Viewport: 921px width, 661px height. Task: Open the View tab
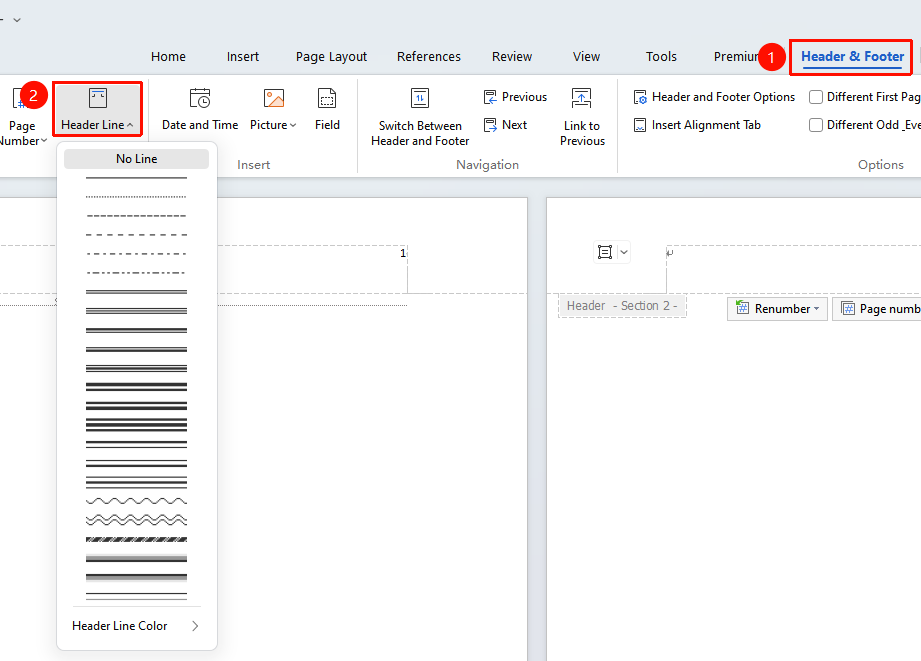(x=586, y=56)
